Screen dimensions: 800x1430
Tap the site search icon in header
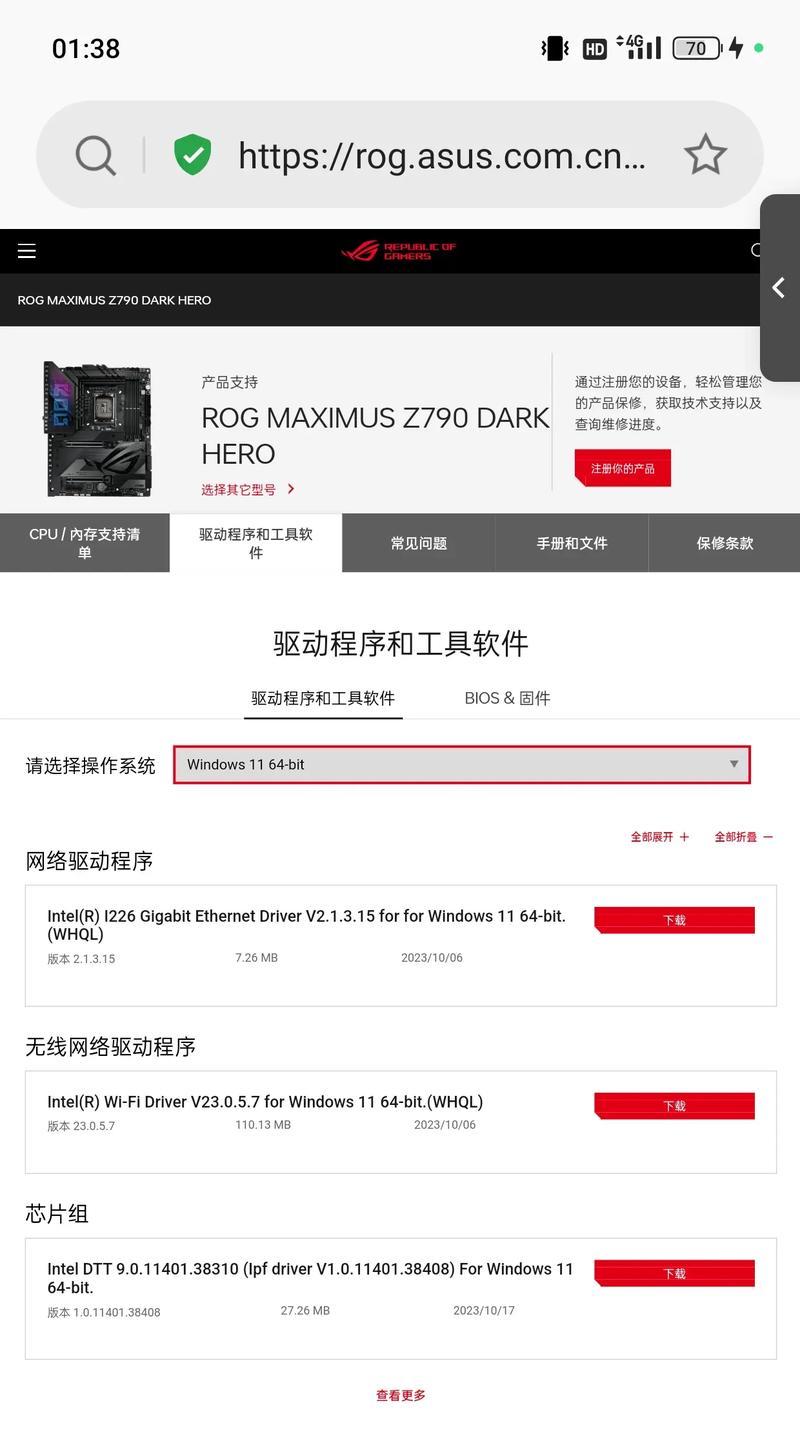pyautogui.click(x=758, y=251)
